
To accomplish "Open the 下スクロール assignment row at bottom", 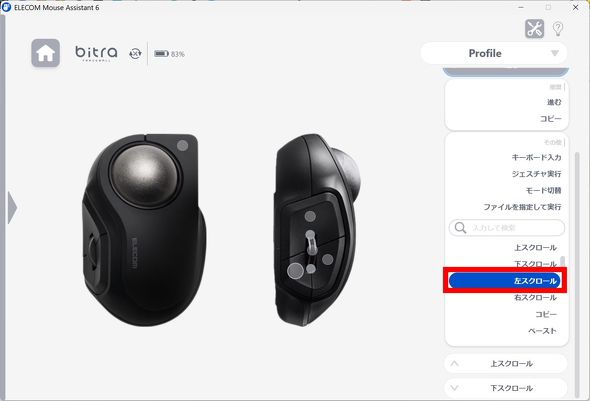I will point(506,388).
